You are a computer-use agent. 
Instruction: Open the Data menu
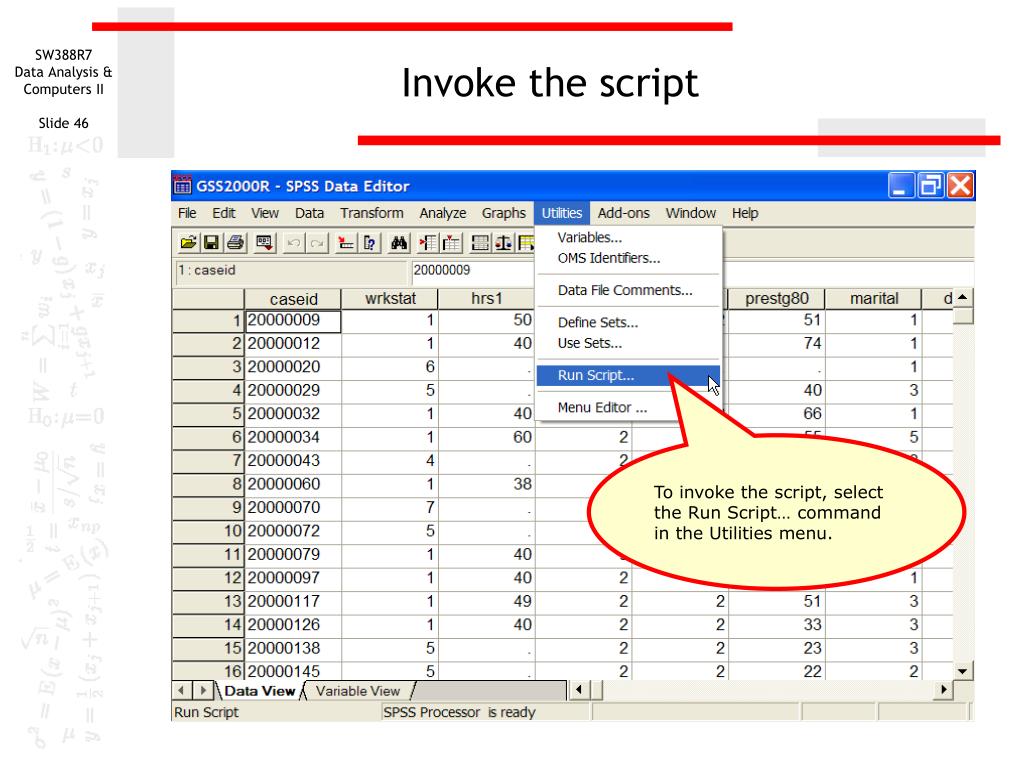click(x=309, y=213)
